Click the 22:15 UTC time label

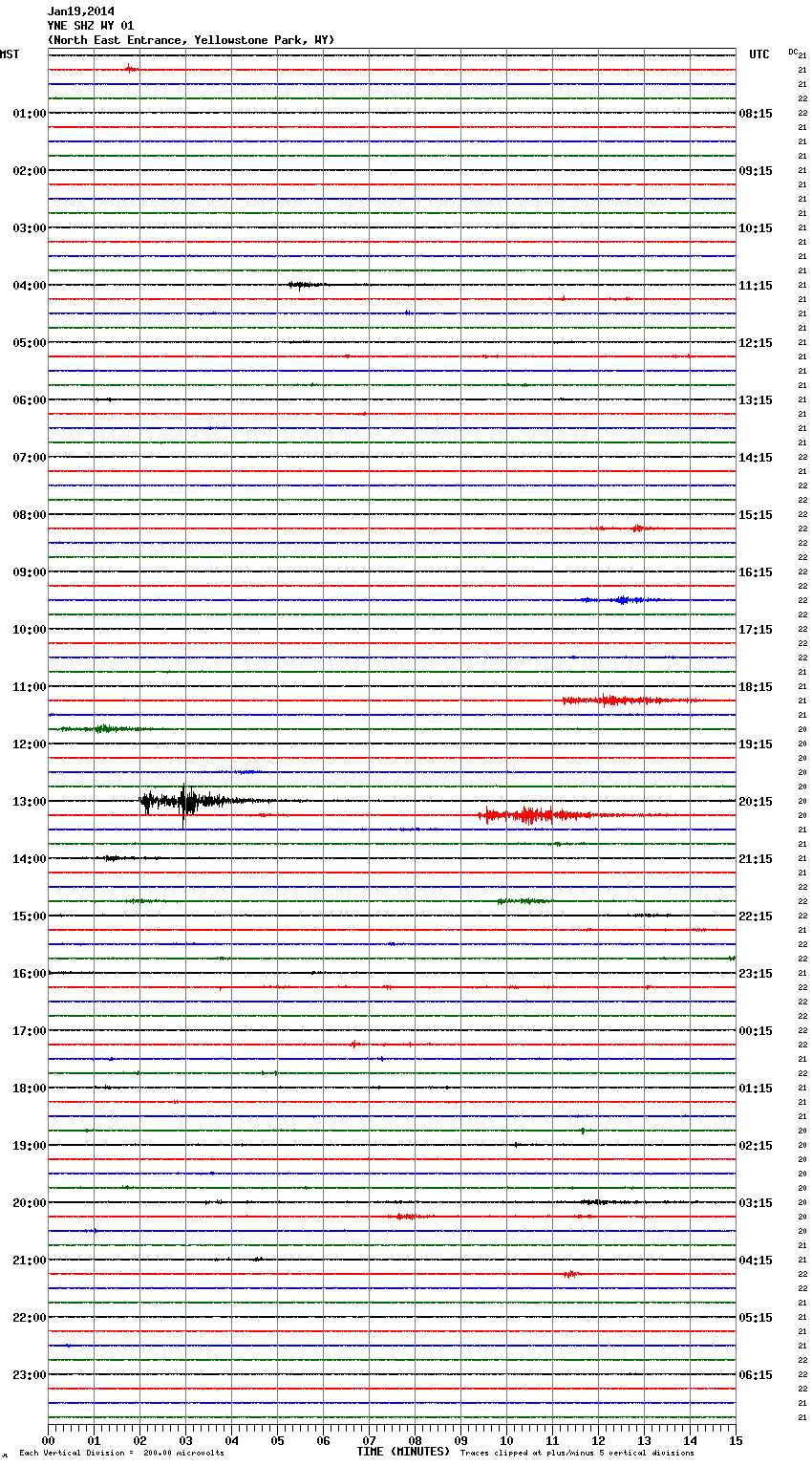tap(756, 916)
